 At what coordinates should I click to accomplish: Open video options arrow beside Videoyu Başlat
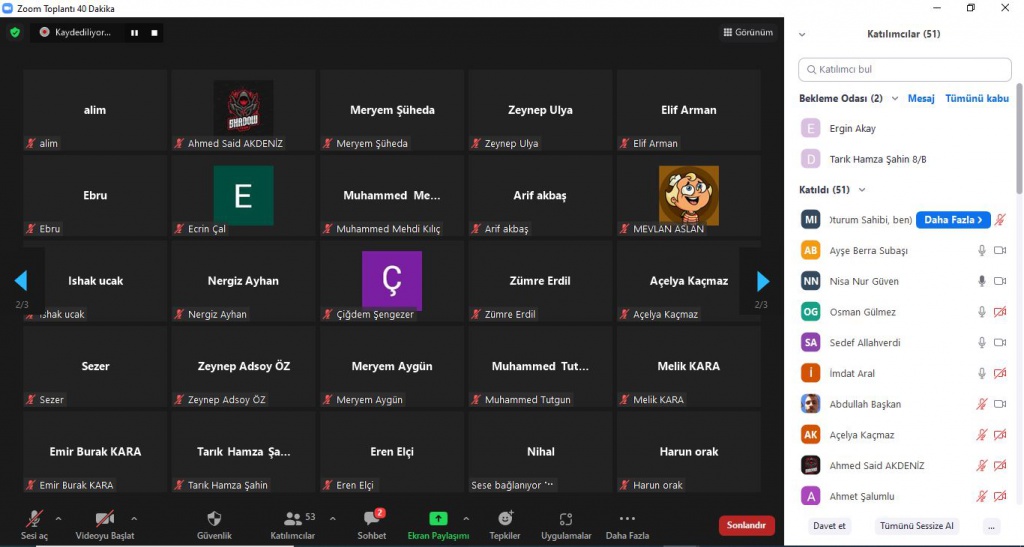(x=134, y=519)
